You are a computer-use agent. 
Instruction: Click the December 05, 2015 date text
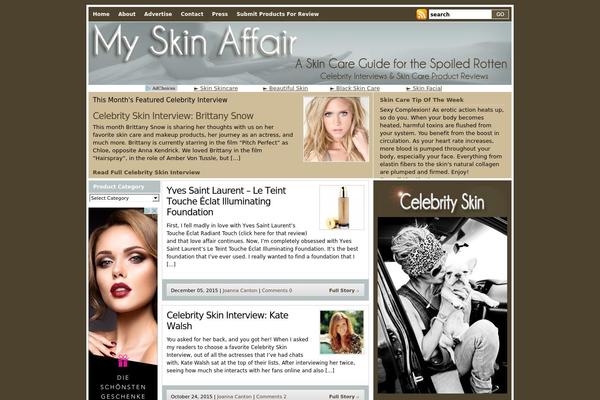[194, 291]
